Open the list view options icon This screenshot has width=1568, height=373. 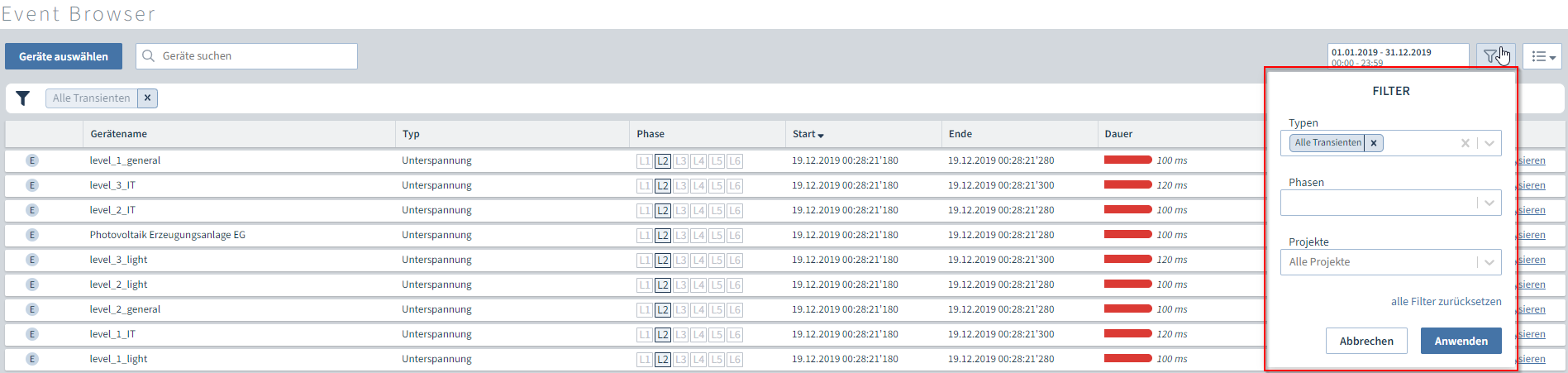point(1542,56)
